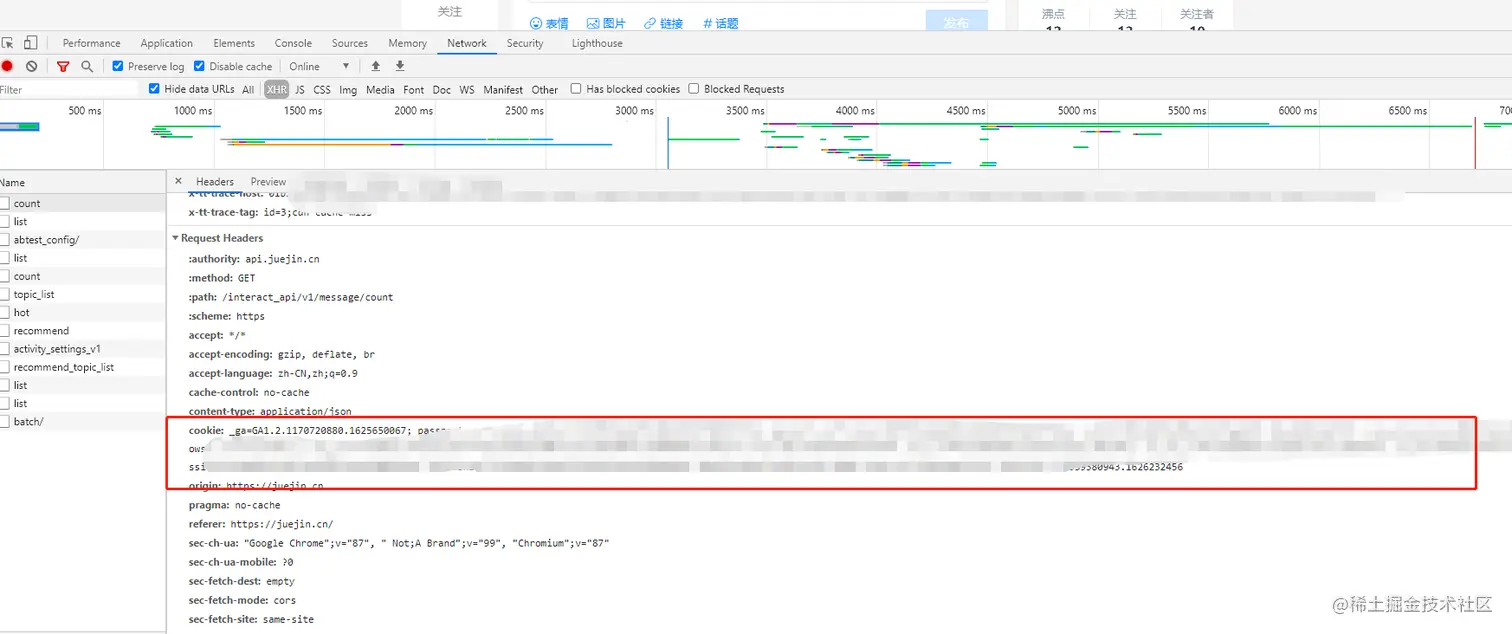The height and width of the screenshot is (634, 1512).
Task: Switch to the Preview tab
Action: tap(268, 182)
